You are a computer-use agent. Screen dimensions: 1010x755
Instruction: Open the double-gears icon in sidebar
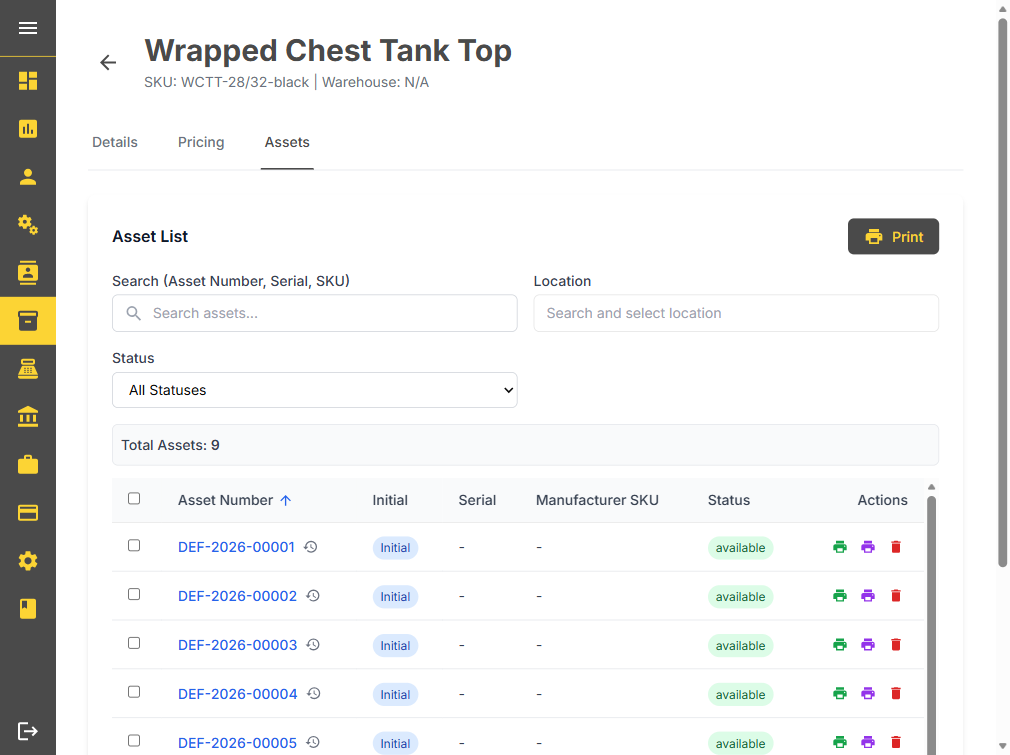click(28, 225)
